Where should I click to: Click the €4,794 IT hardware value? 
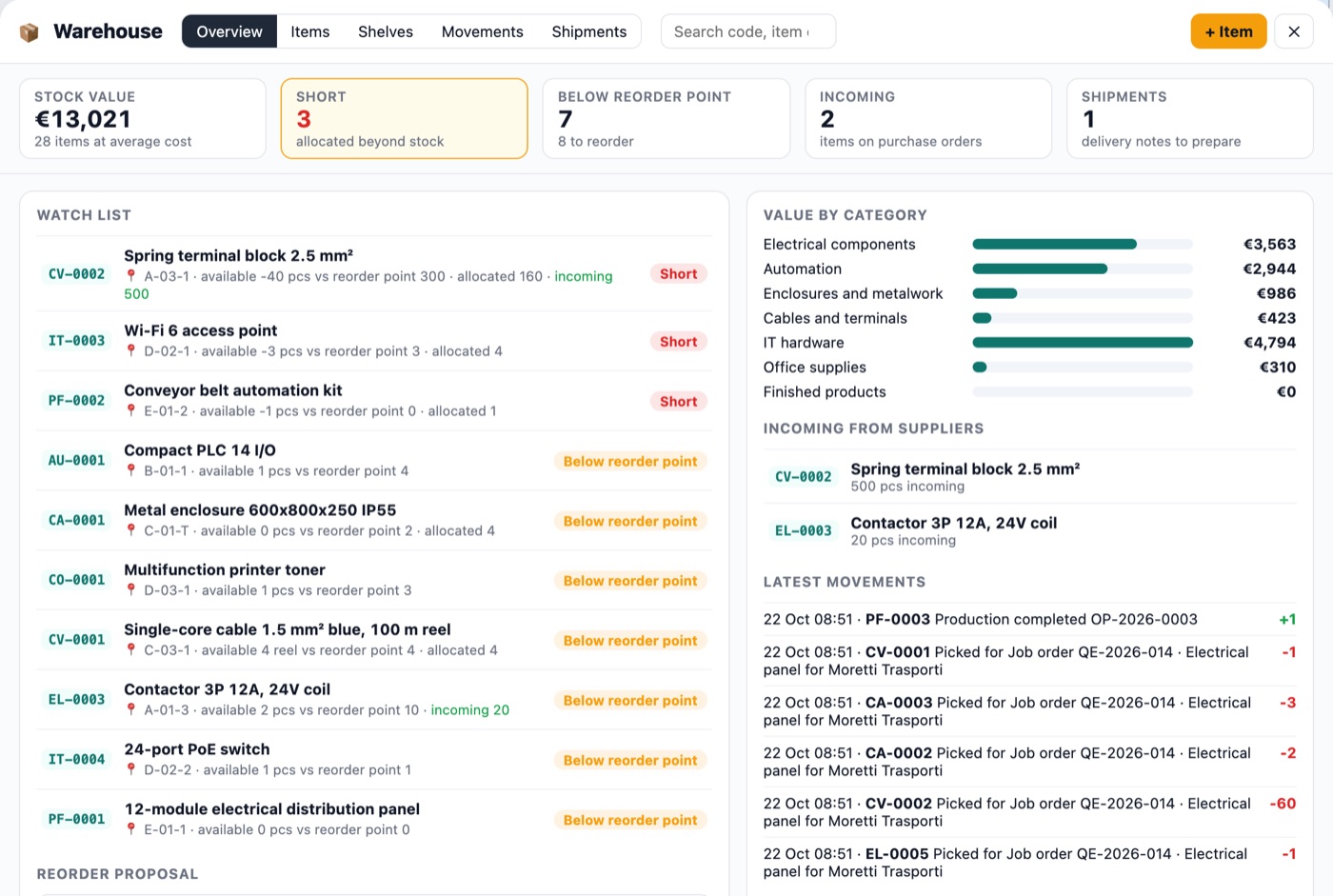[1270, 343]
